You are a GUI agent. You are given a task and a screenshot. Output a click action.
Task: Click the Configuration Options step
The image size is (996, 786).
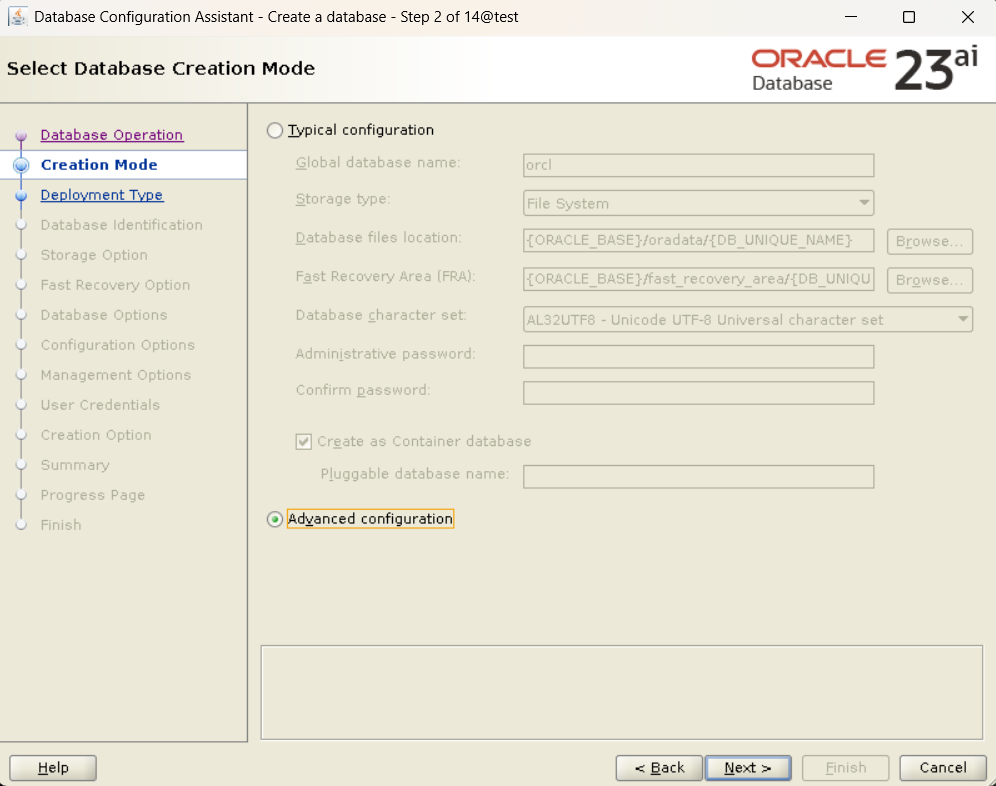pyautogui.click(x=118, y=344)
